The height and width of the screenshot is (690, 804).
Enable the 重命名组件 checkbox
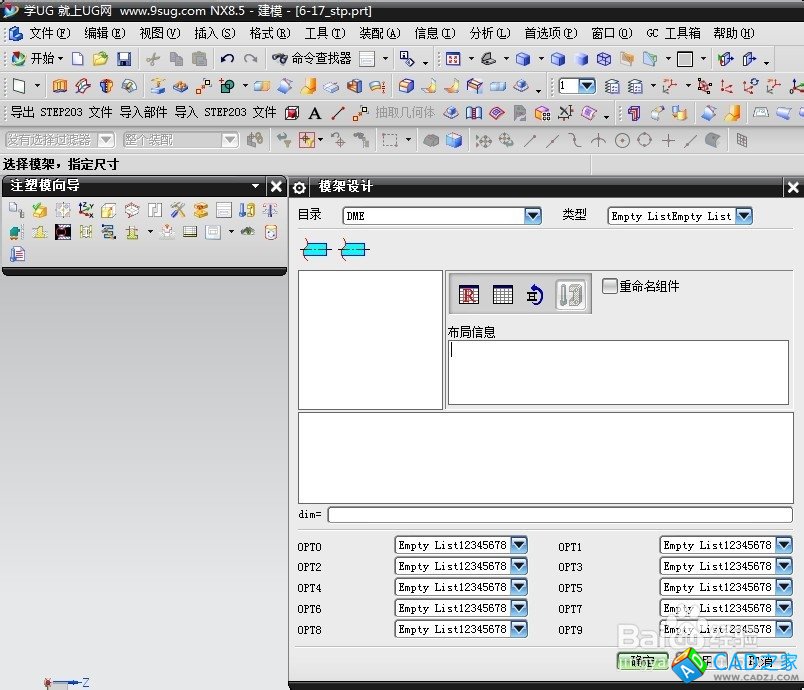tap(610, 286)
